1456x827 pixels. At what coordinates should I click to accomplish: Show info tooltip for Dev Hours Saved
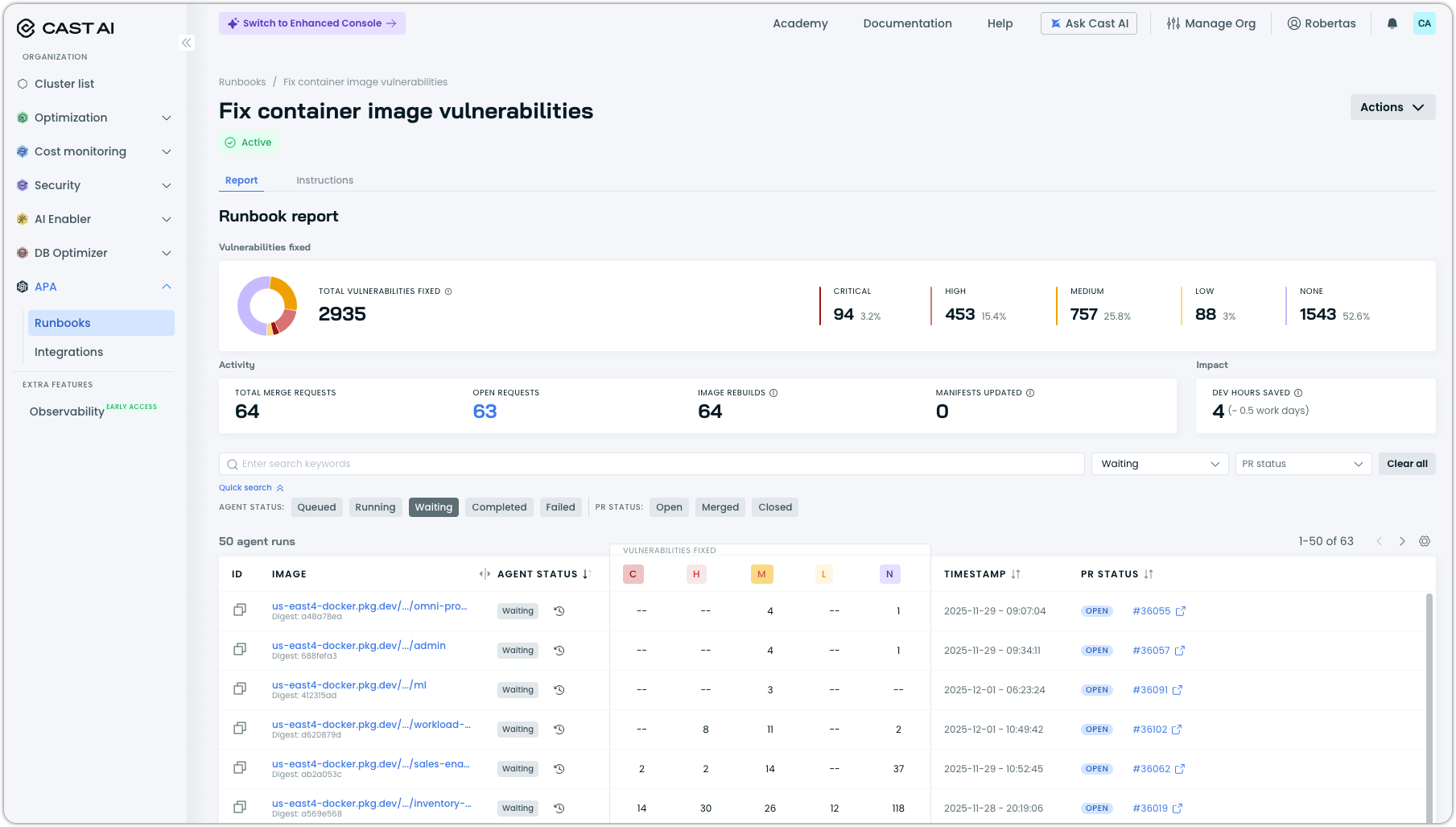(x=1298, y=393)
